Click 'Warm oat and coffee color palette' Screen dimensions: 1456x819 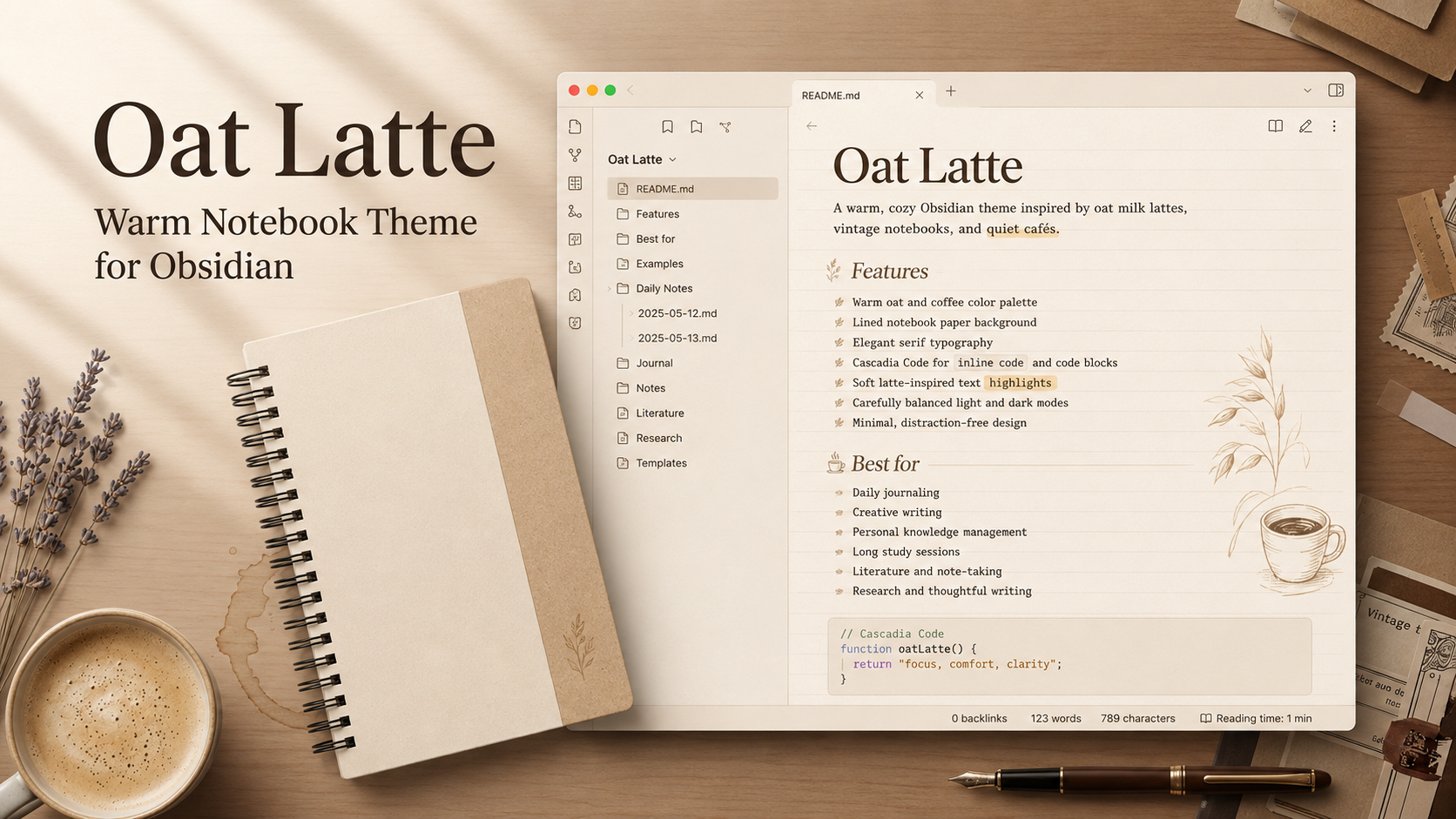pos(945,302)
